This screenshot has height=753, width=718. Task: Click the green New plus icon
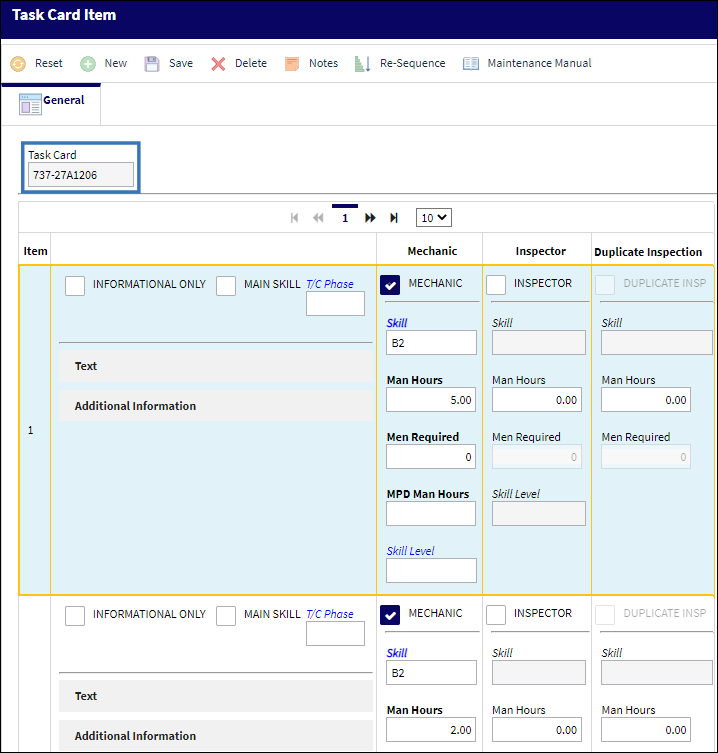point(88,63)
